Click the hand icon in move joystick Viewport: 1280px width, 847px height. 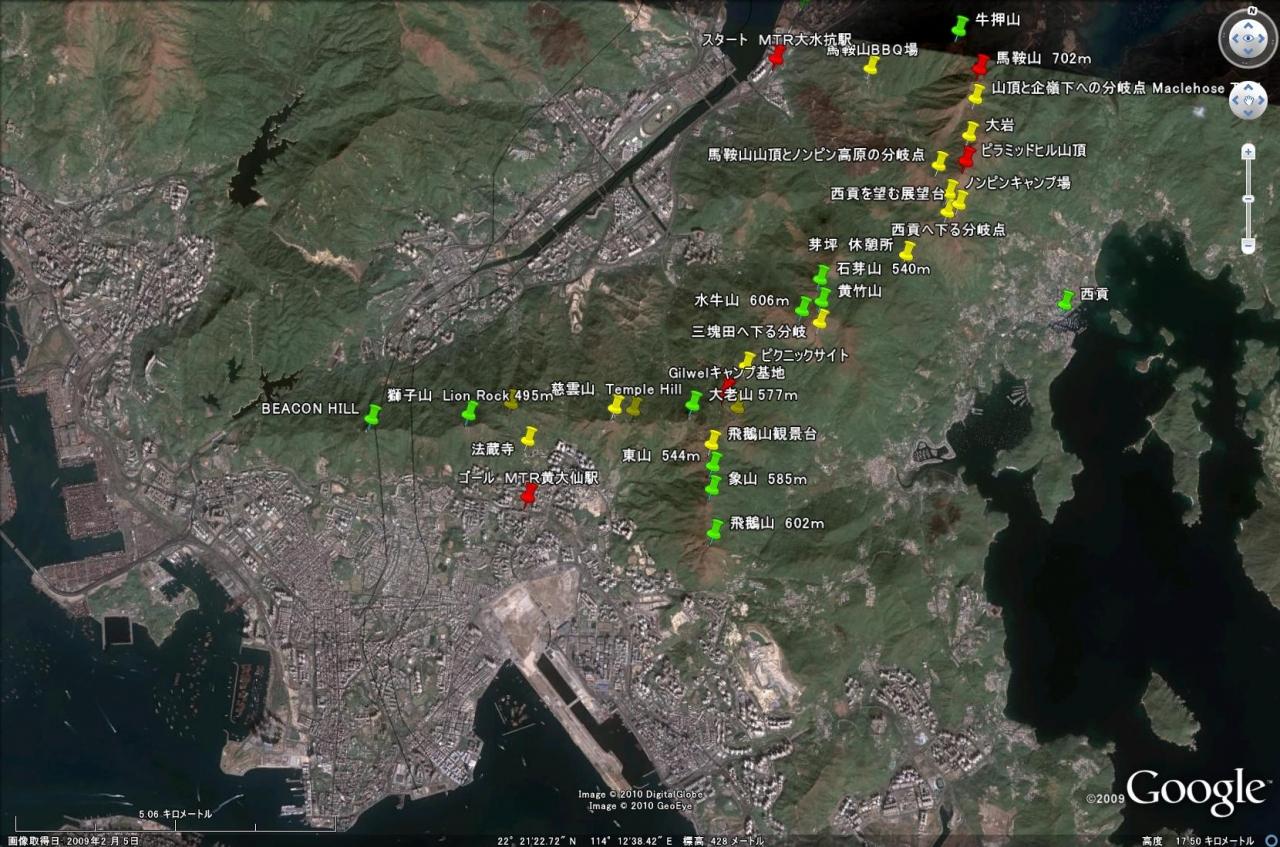click(1249, 99)
